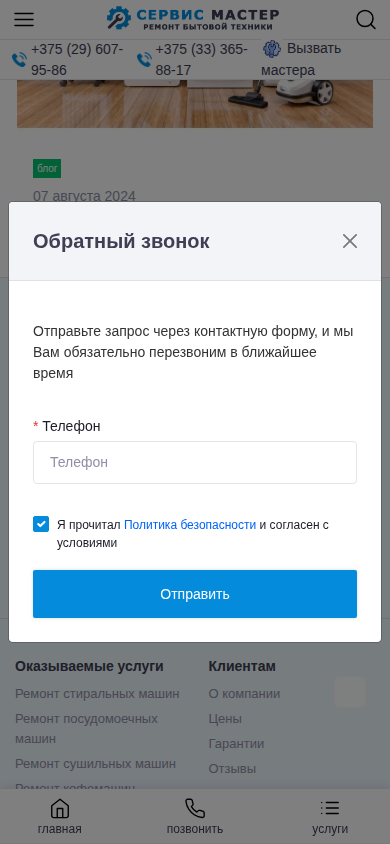This screenshot has height=844, width=390.
Task: Call +375 (33) 365-88-17 number
Action: click(x=202, y=60)
